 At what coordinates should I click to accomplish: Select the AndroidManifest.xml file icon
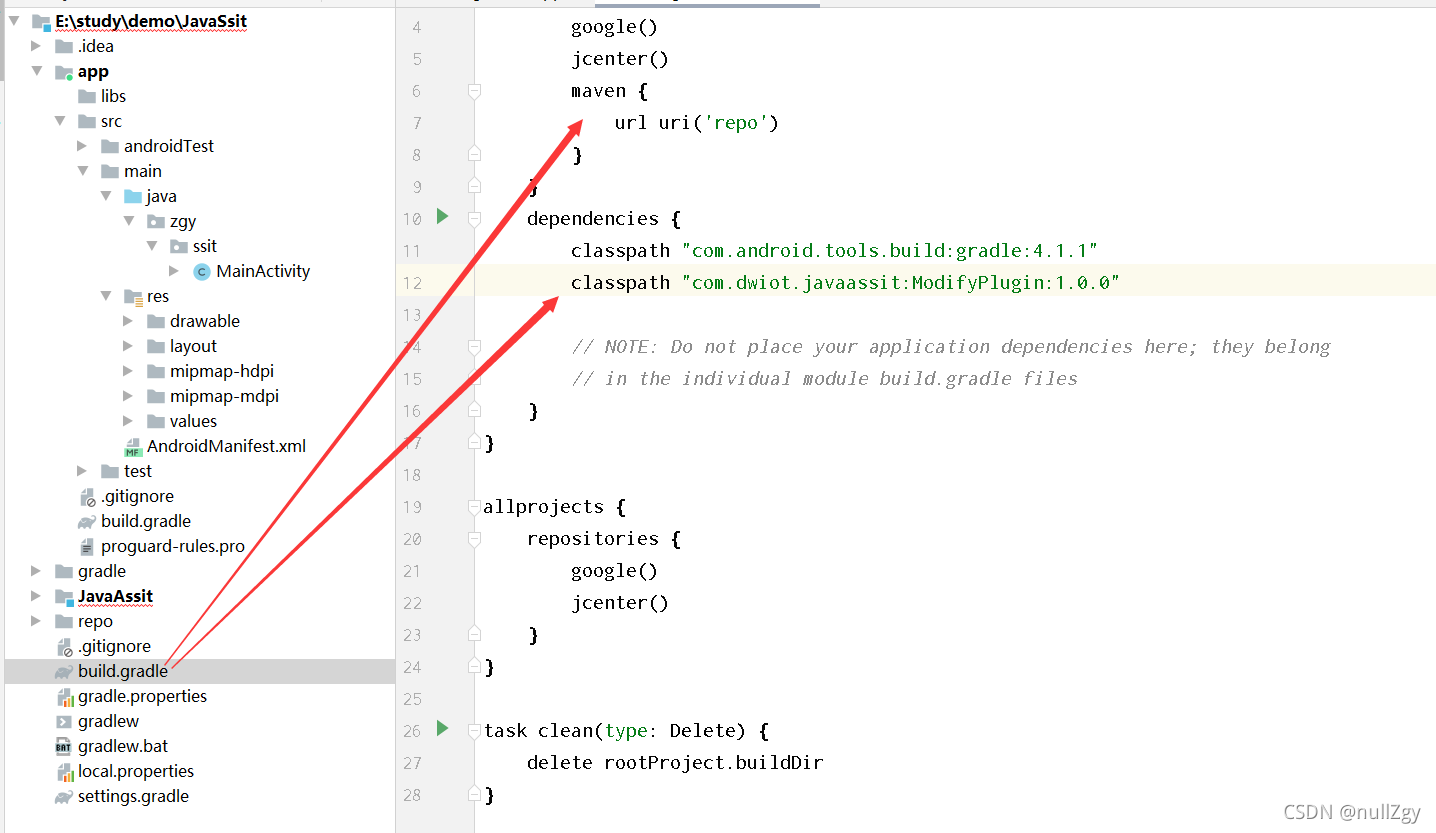point(133,447)
